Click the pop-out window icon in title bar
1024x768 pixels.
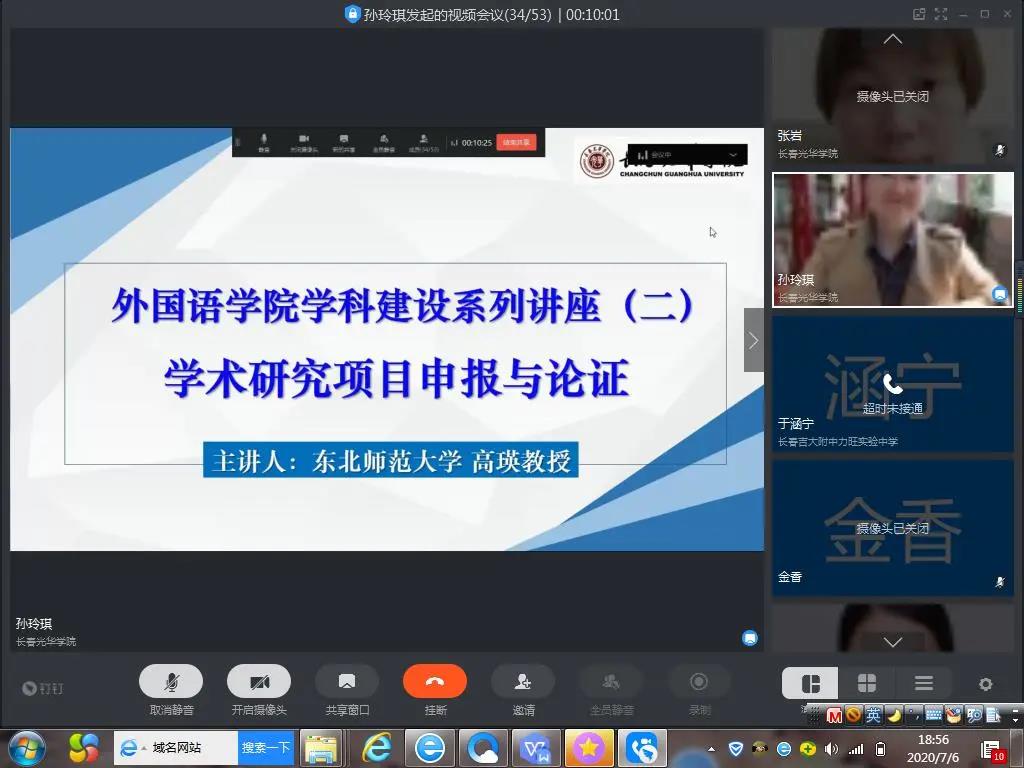click(919, 14)
